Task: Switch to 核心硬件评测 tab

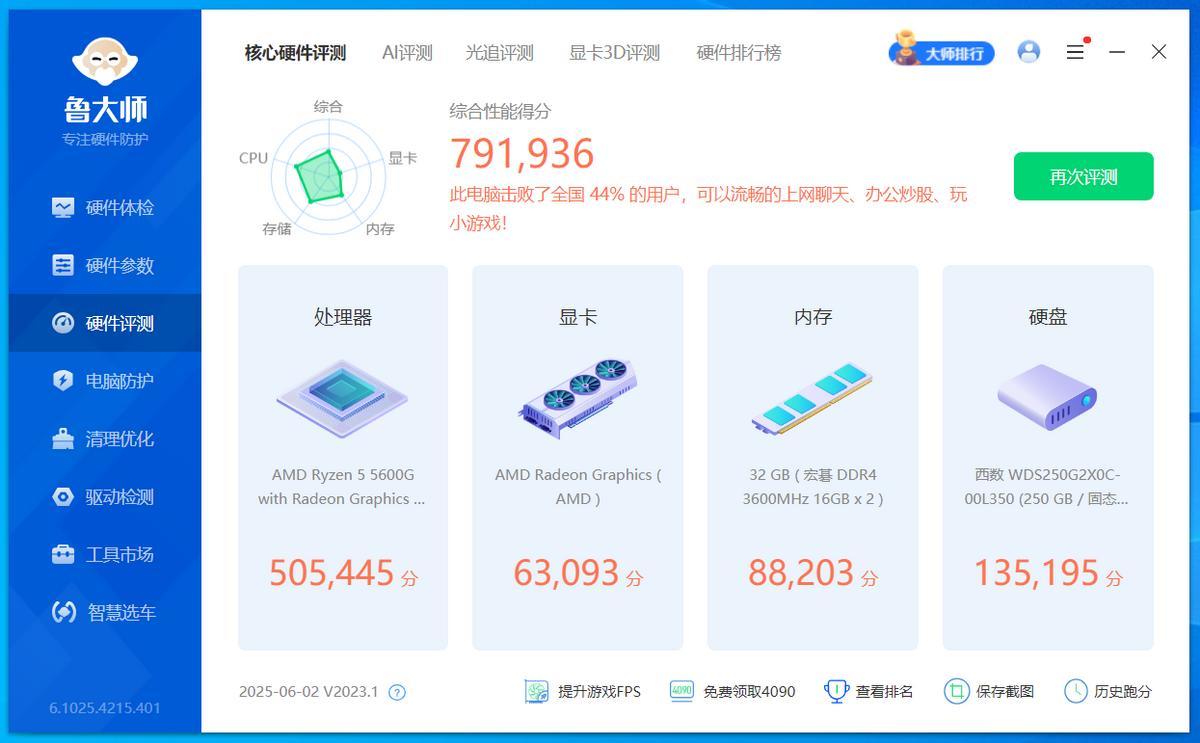Action: coord(295,53)
